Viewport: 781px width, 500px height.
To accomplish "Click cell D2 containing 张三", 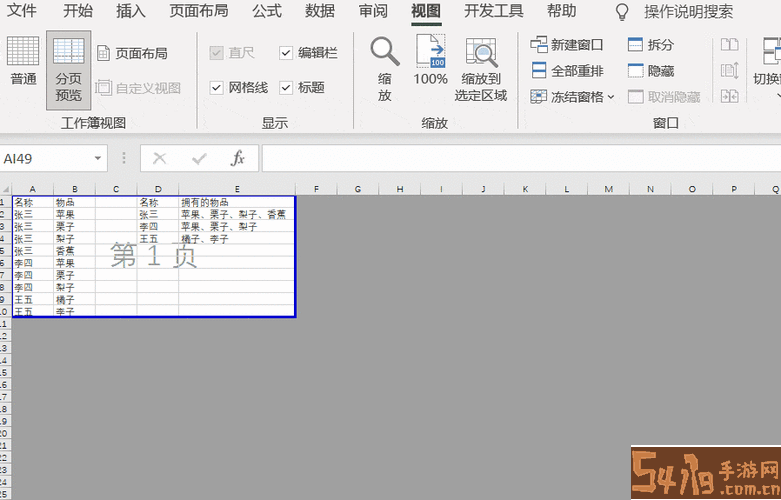I will [x=158, y=215].
